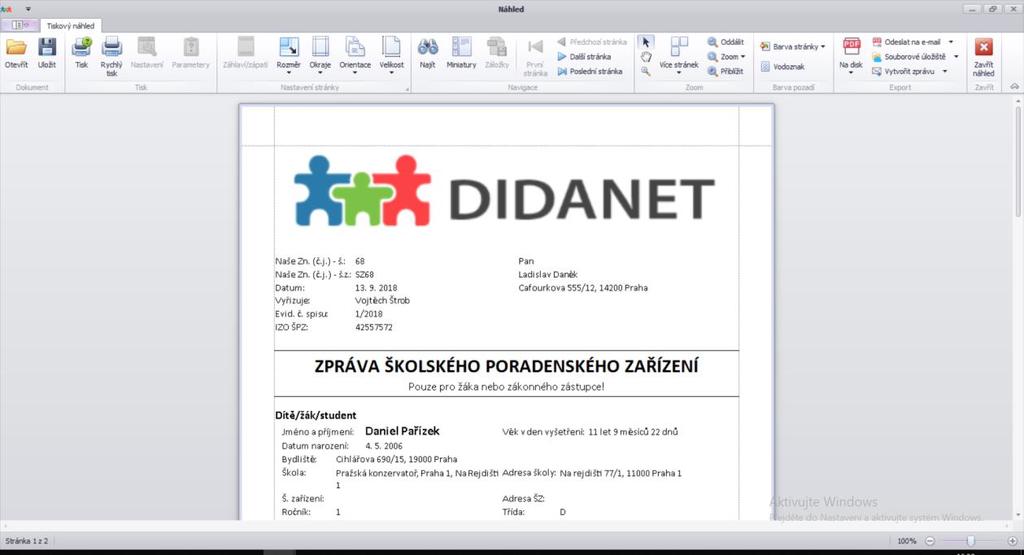Screen dimensions: 1024x555
Task: Open the page setup dialog launcher in Nastavení stránky
Action: [x=407, y=89]
